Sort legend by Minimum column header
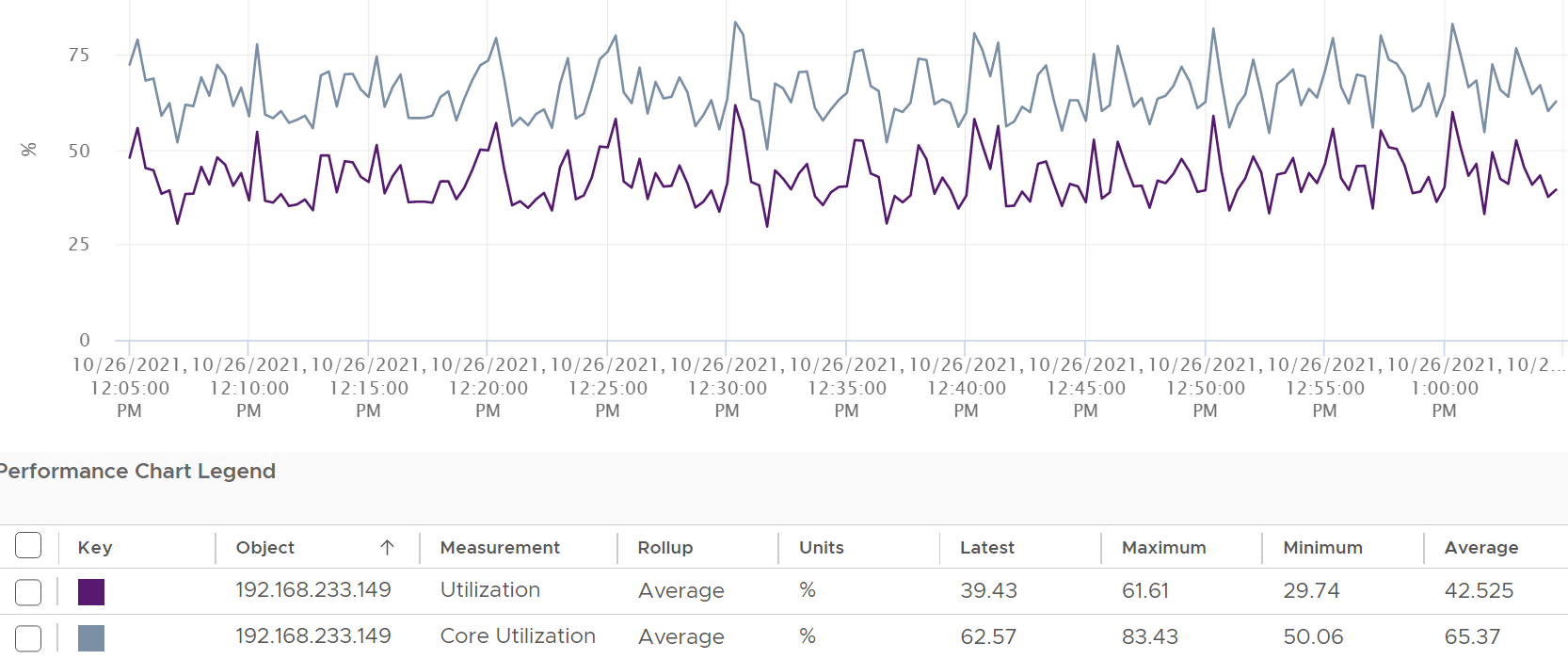This screenshot has height=659, width=1568. coord(1322,547)
